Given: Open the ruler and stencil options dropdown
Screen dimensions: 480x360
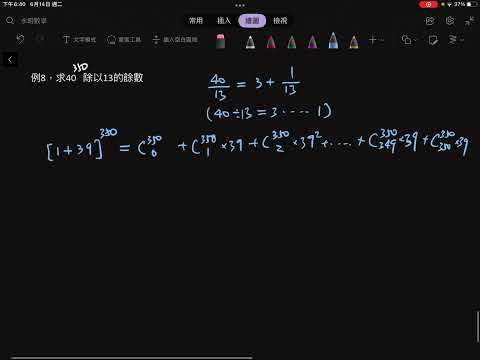Looking at the screenshot, I should [456, 40].
